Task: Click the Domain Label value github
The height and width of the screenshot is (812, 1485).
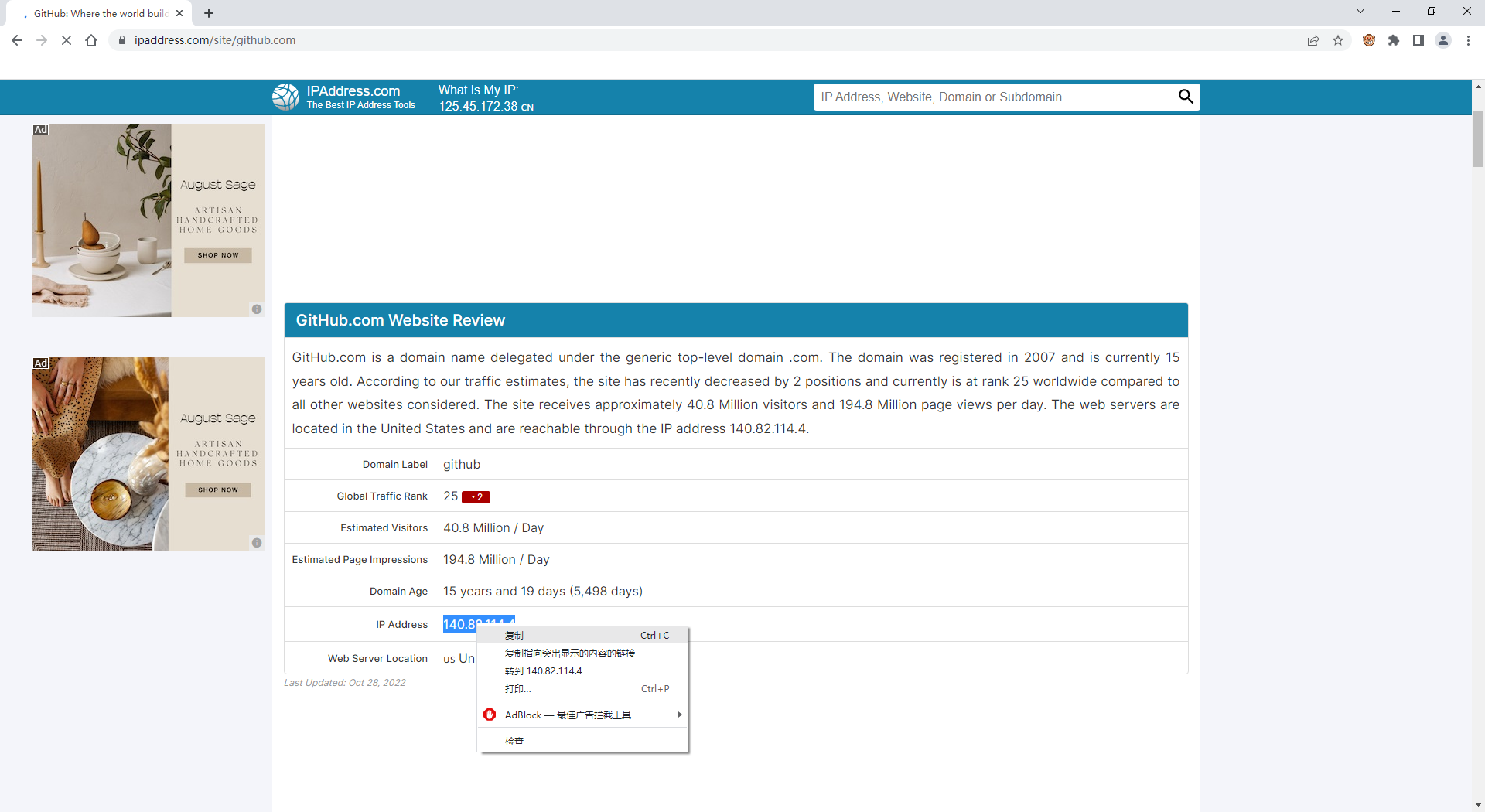Action: tap(462, 464)
